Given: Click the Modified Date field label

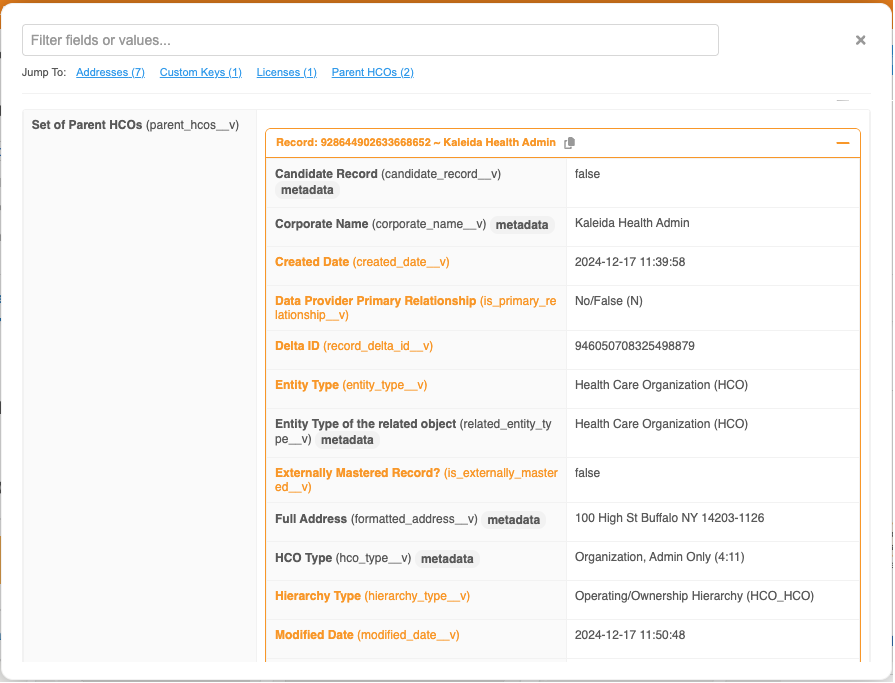Looking at the screenshot, I should 367,635.
